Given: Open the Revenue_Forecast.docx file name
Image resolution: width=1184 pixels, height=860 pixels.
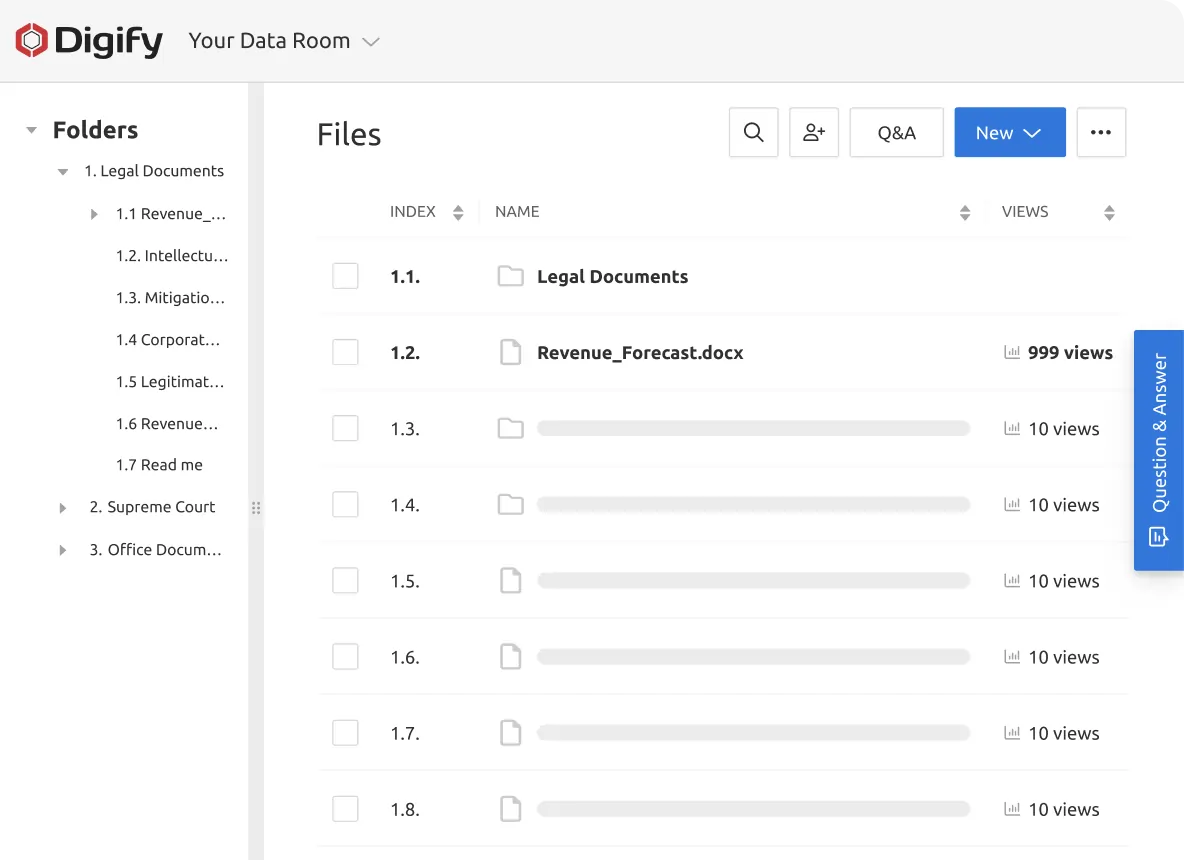Looking at the screenshot, I should (x=640, y=353).
